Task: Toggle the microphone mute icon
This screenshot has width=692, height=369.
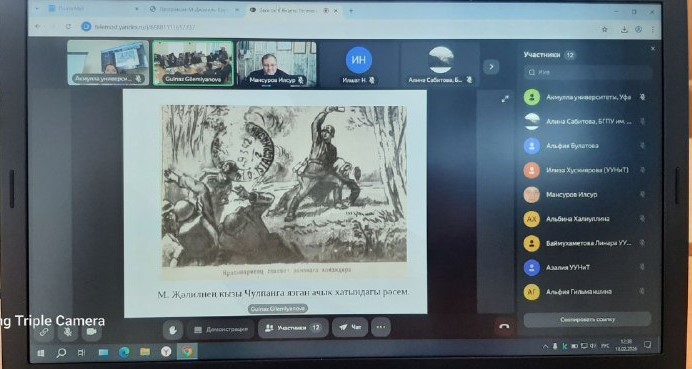Action: tap(68, 331)
